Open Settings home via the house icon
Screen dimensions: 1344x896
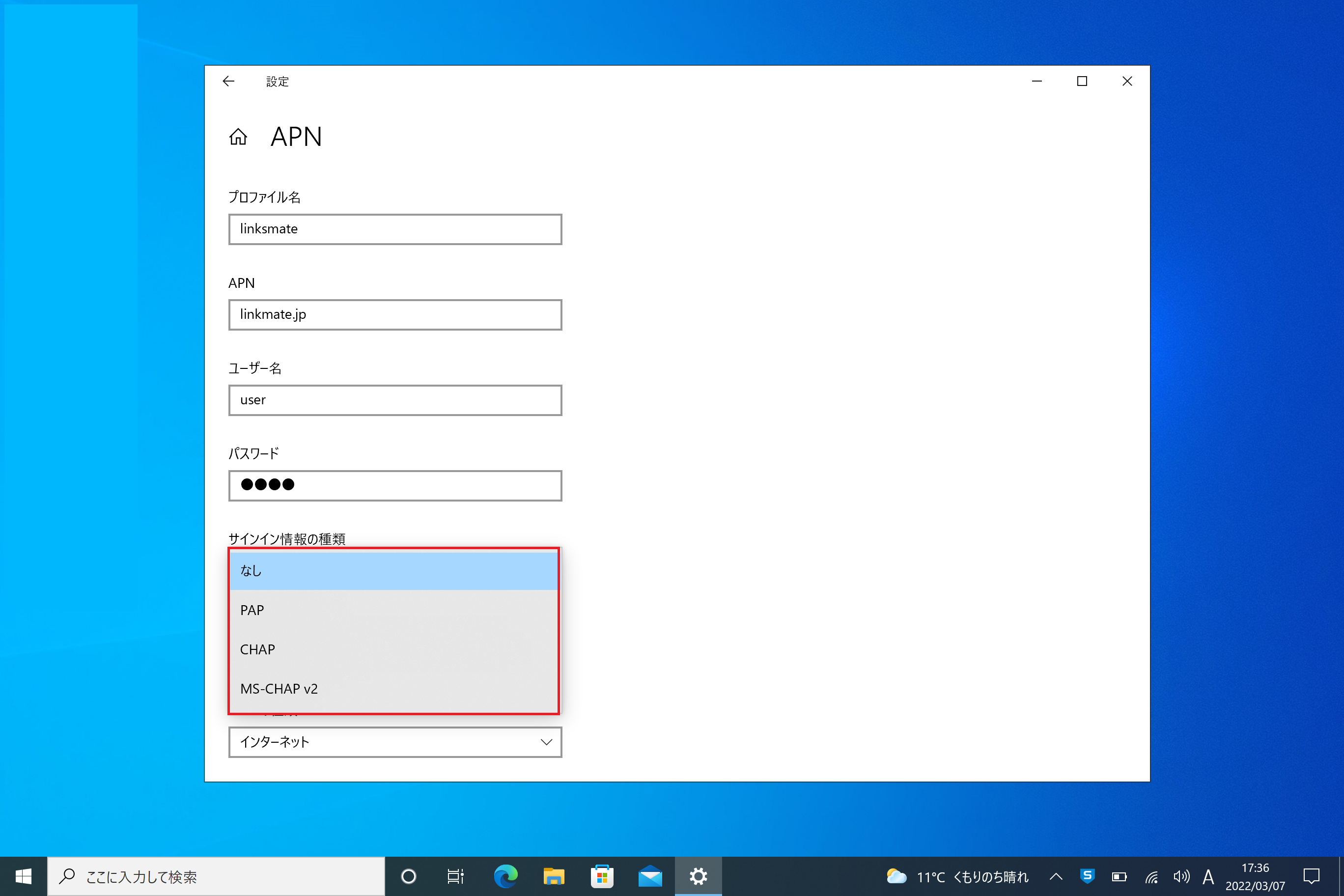pyautogui.click(x=238, y=137)
